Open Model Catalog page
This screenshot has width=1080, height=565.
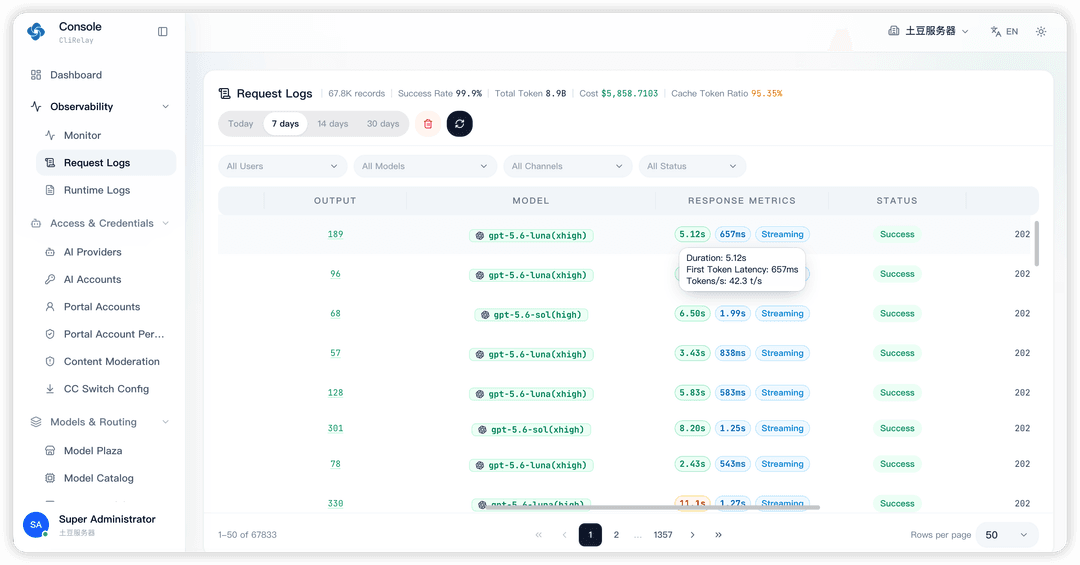click(x=98, y=479)
